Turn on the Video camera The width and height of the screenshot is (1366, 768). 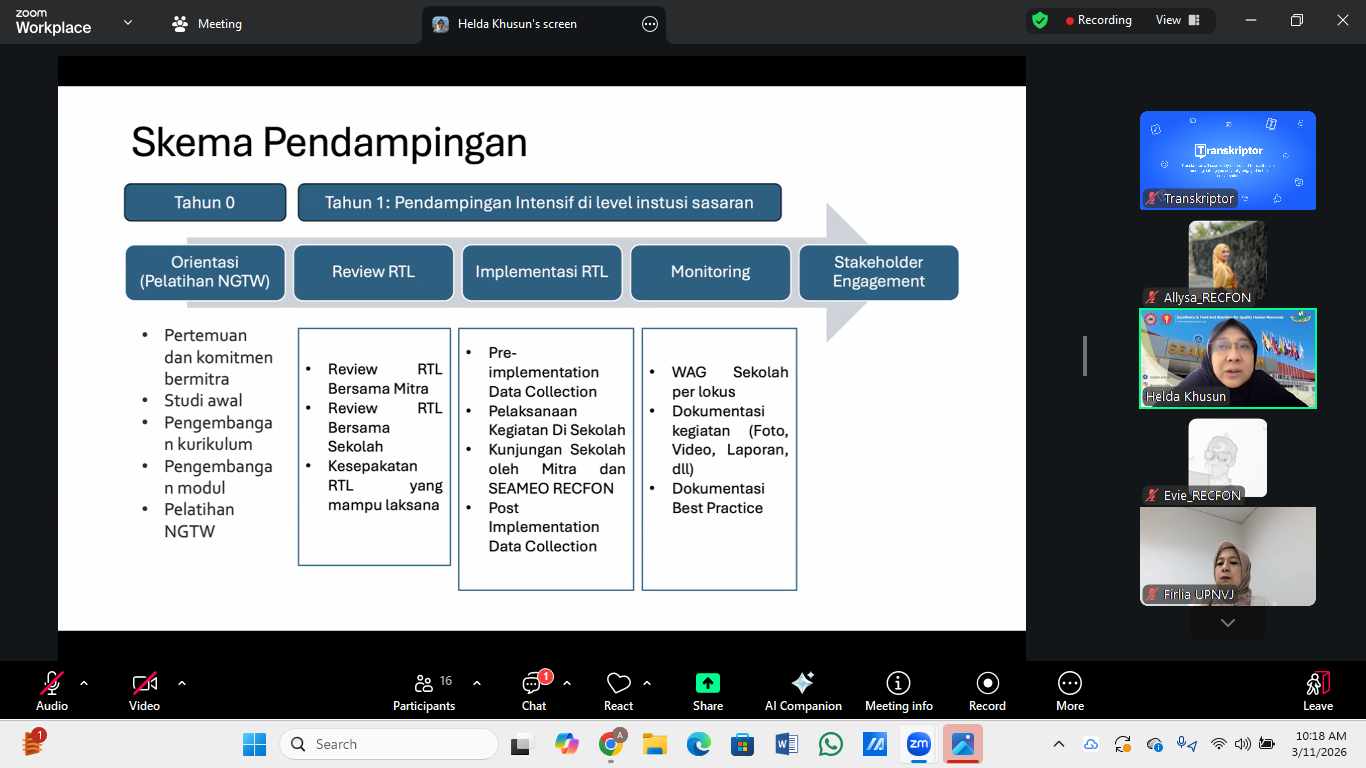[x=145, y=684]
